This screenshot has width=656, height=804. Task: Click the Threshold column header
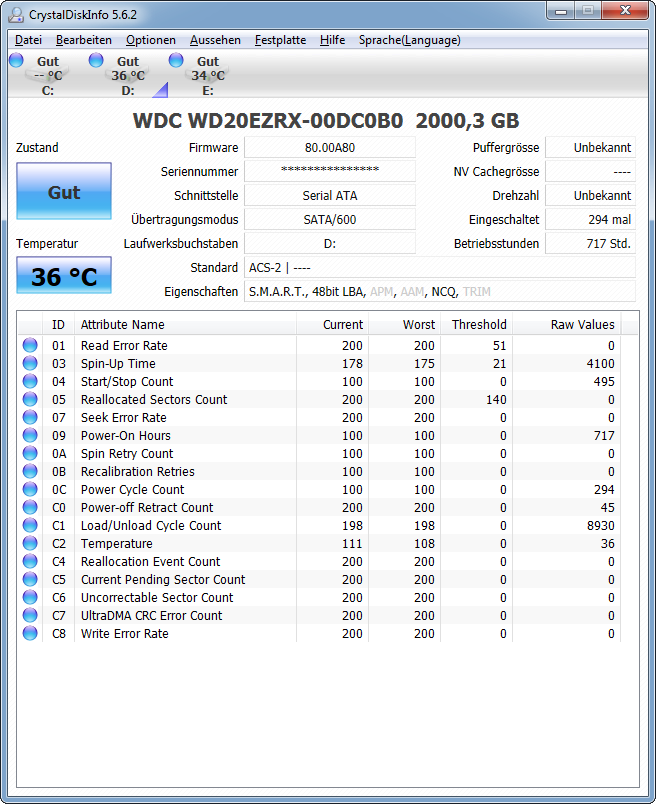476,325
